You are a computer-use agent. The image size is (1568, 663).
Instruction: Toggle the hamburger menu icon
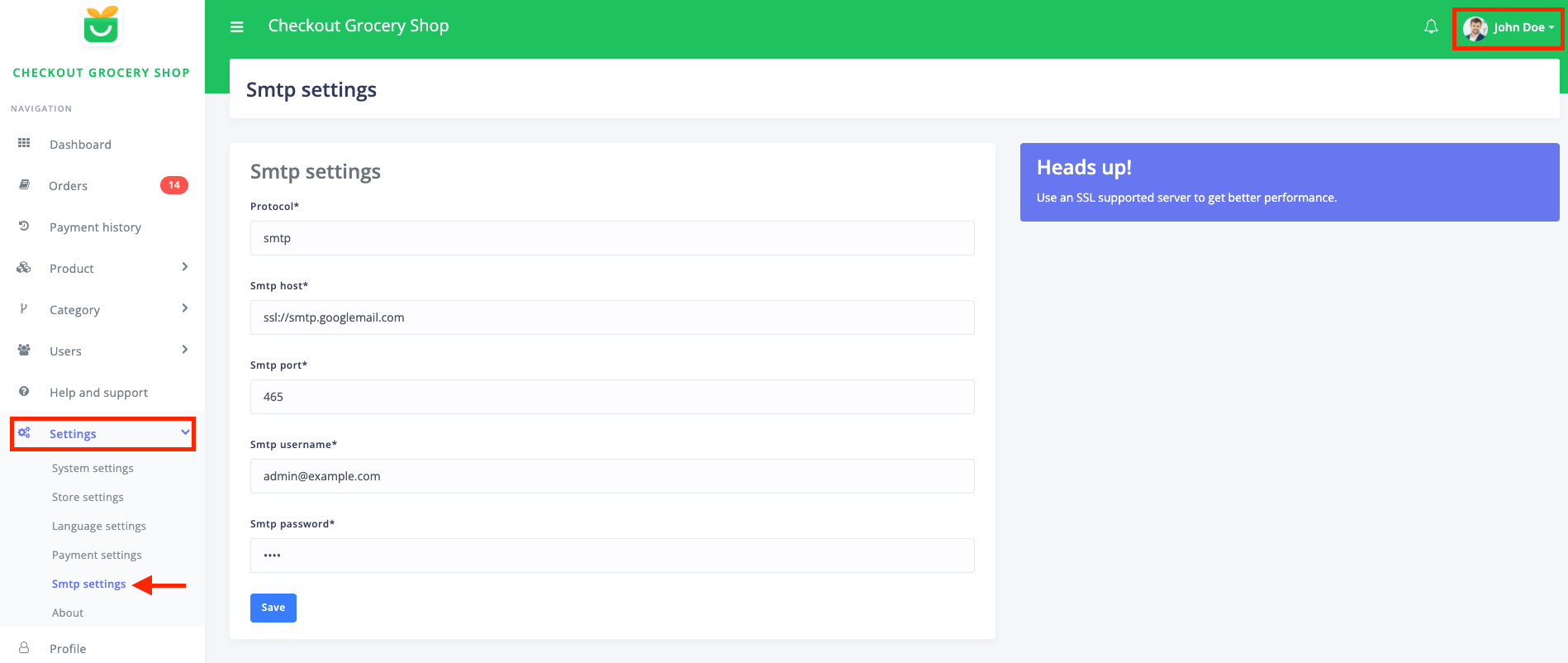coord(237,26)
